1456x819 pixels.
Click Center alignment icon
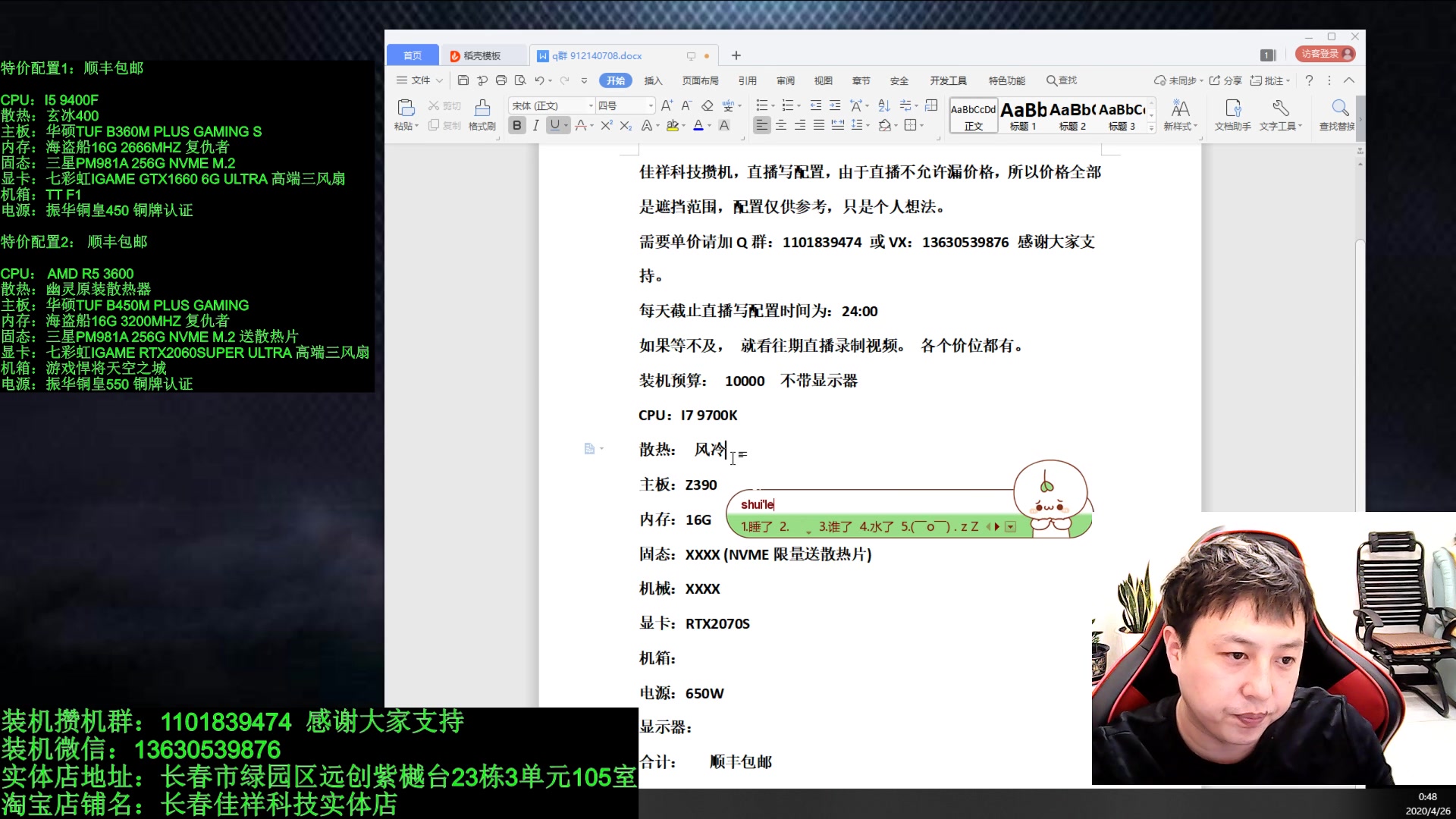click(781, 125)
